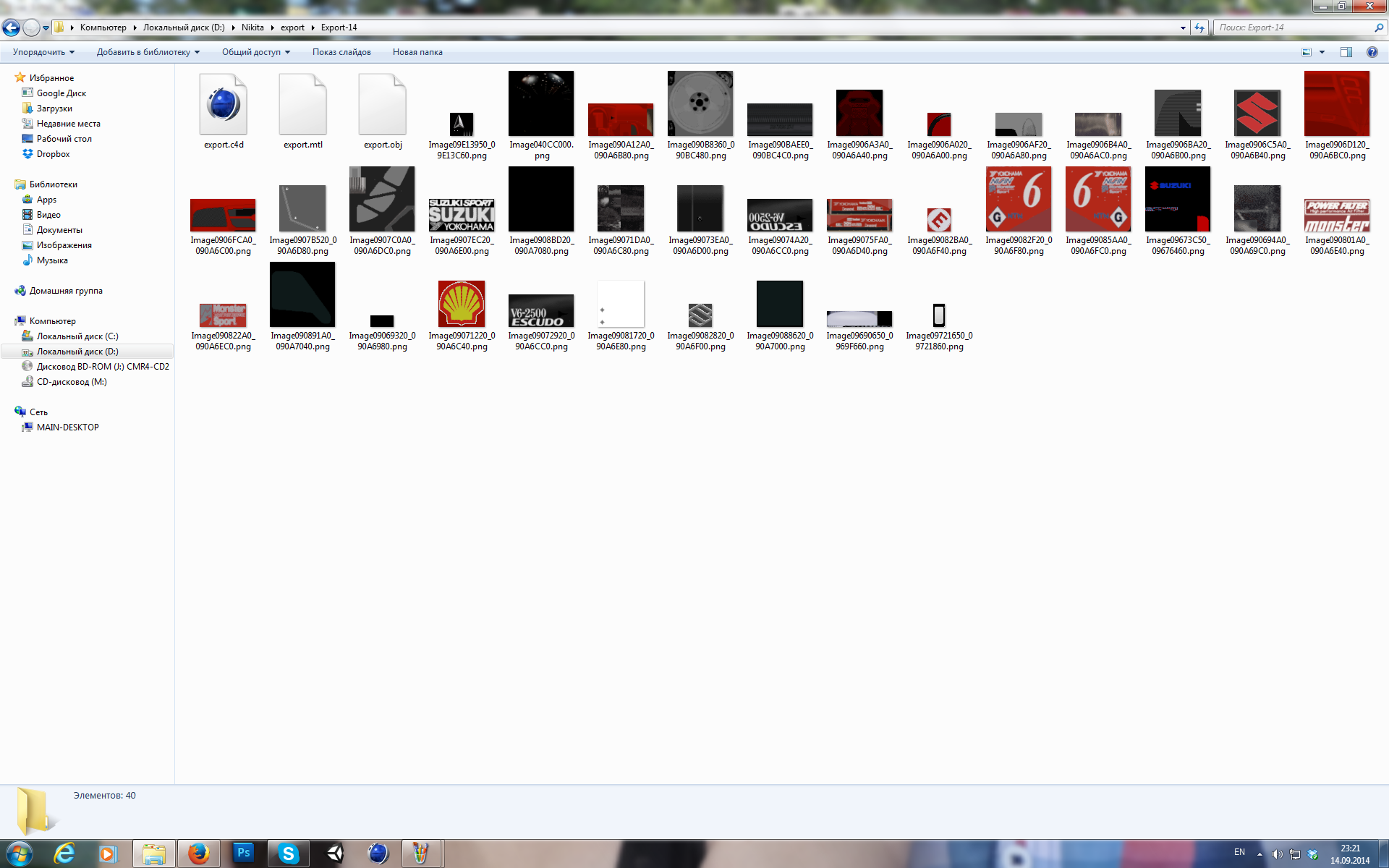
Task: Click Компьютер in the address path
Action: coord(103,27)
